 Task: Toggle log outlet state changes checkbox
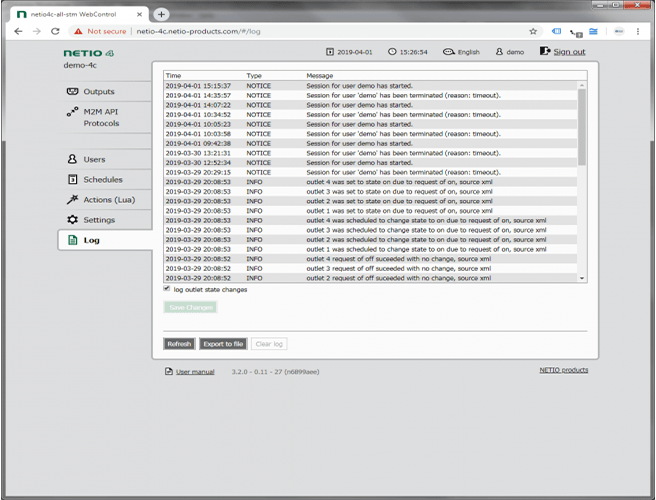(x=167, y=289)
